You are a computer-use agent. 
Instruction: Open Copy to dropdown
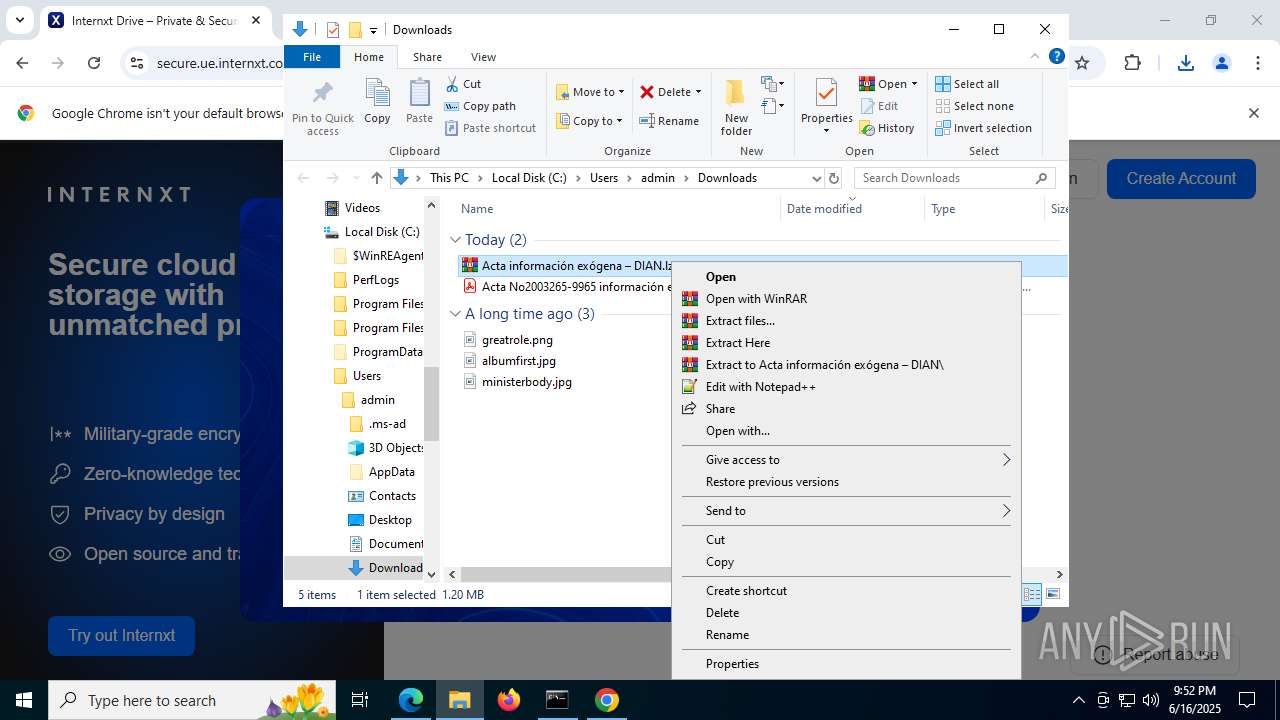pos(590,121)
